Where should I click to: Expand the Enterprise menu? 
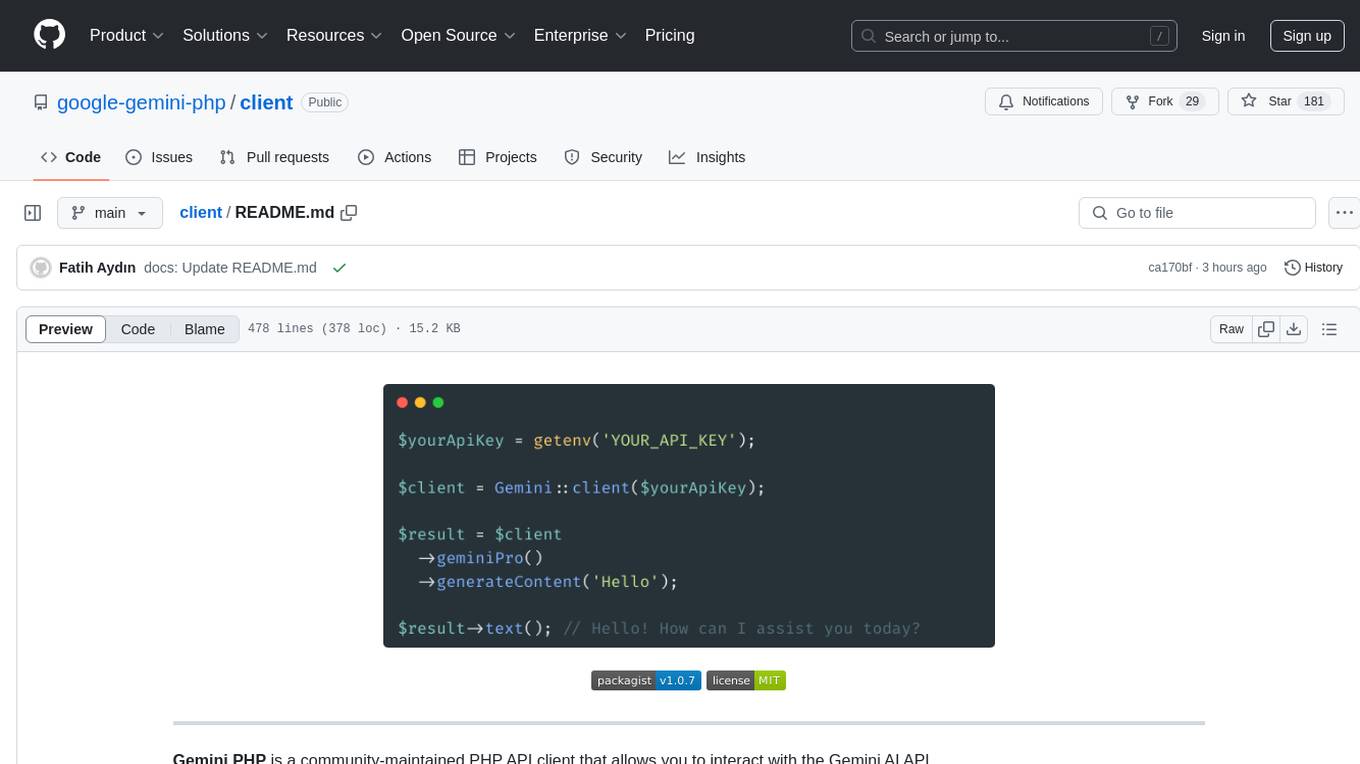(580, 35)
